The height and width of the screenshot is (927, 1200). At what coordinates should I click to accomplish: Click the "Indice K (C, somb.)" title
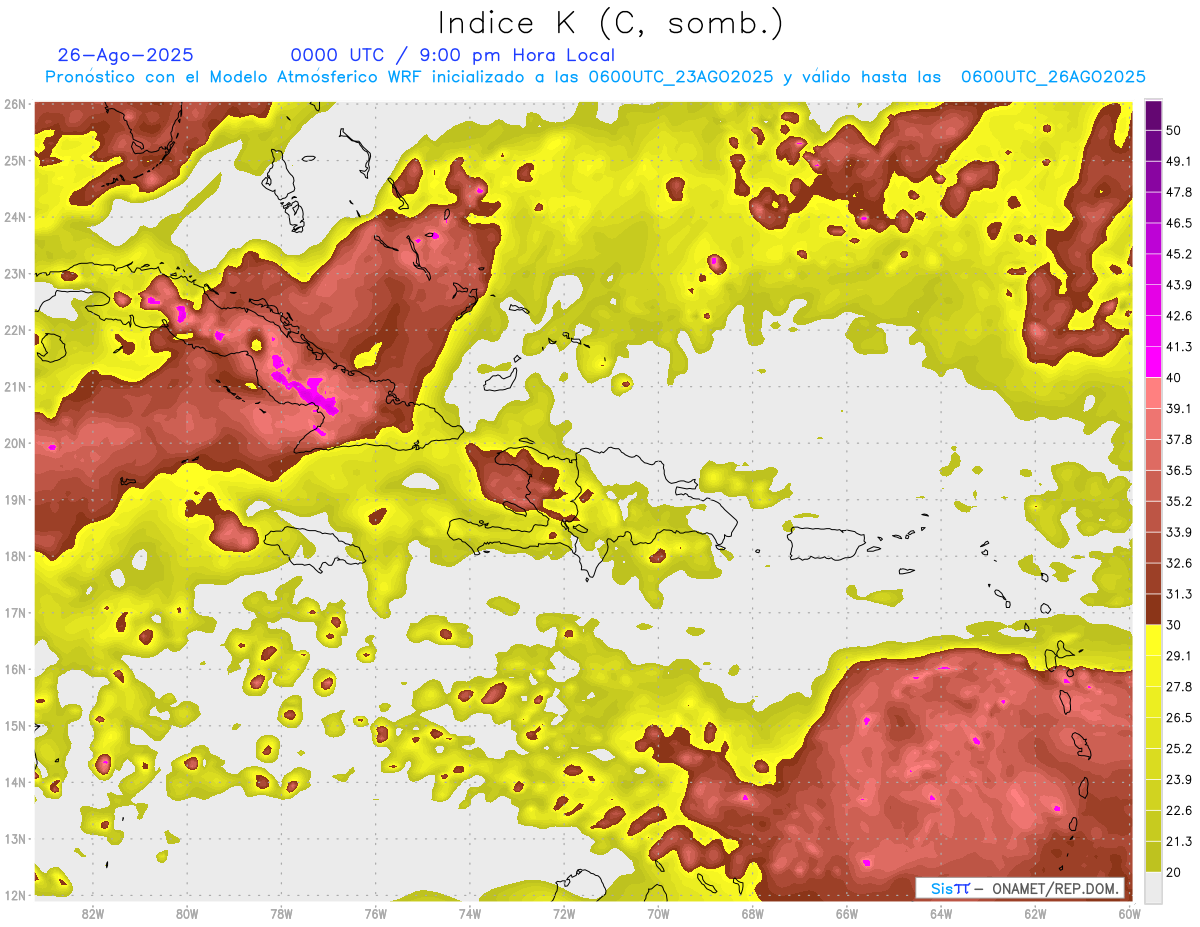point(610,23)
